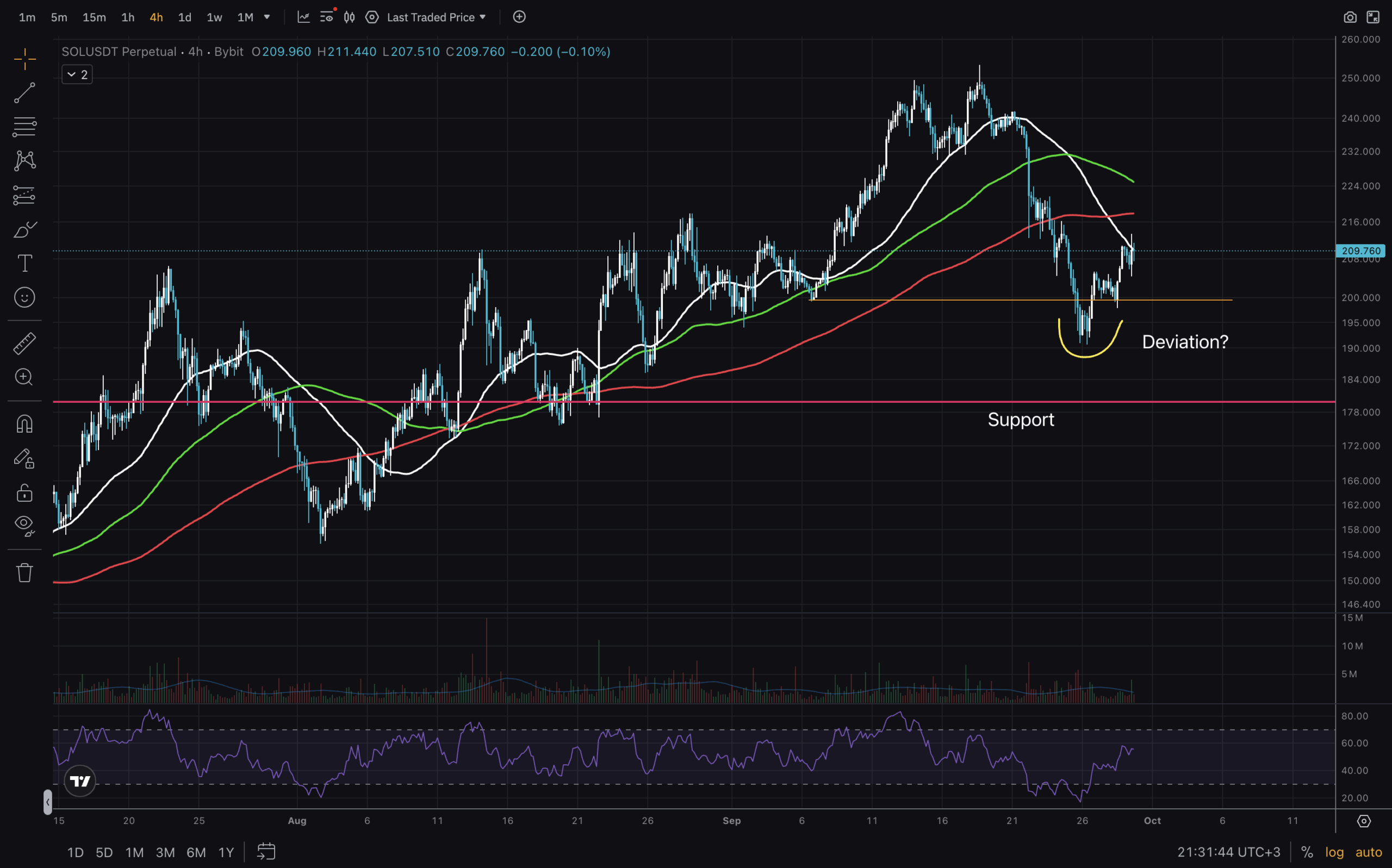
Task: Expand the collapsed indicators legend showing 2
Action: (x=77, y=74)
